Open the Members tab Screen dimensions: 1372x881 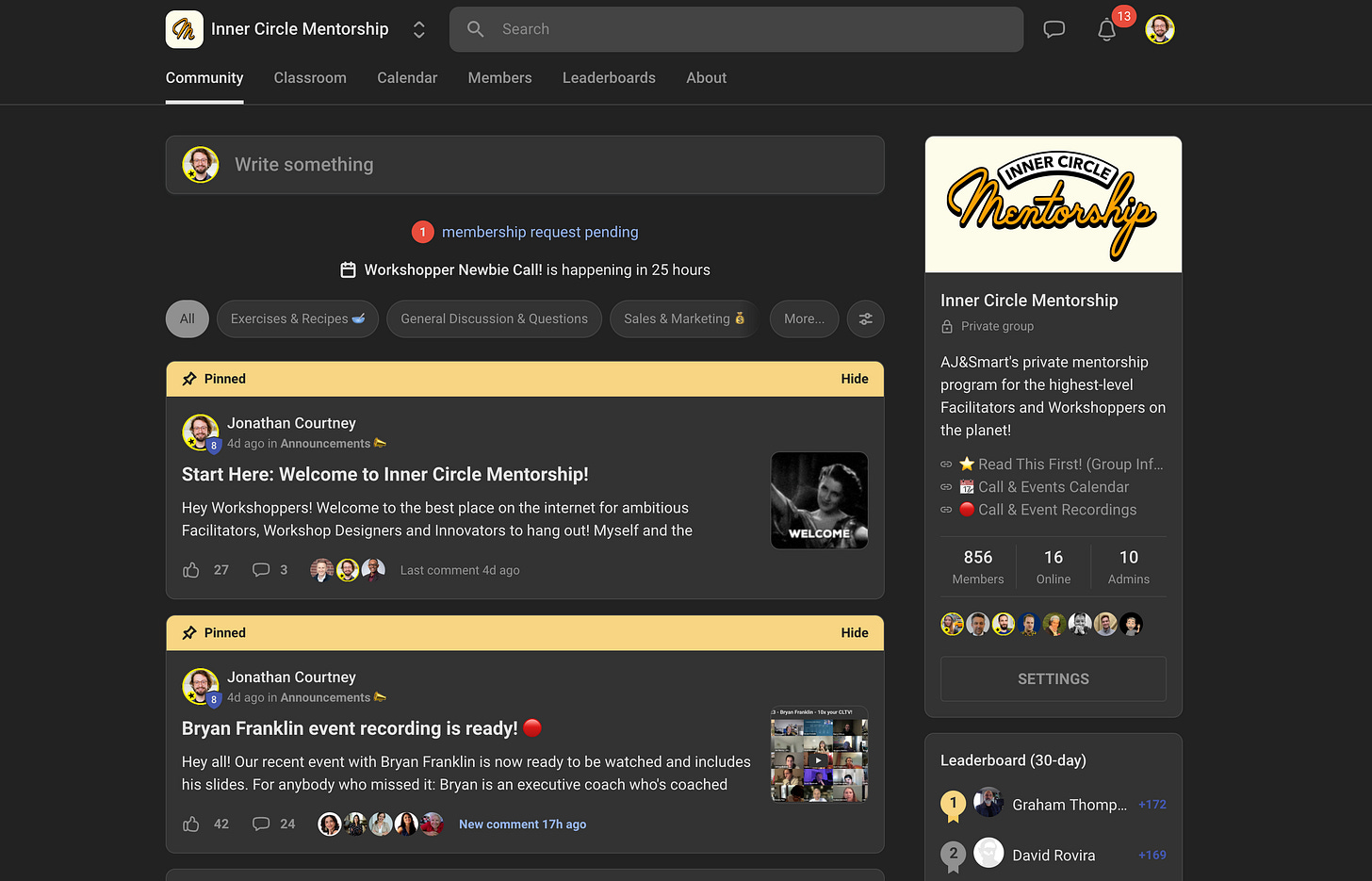click(x=500, y=78)
